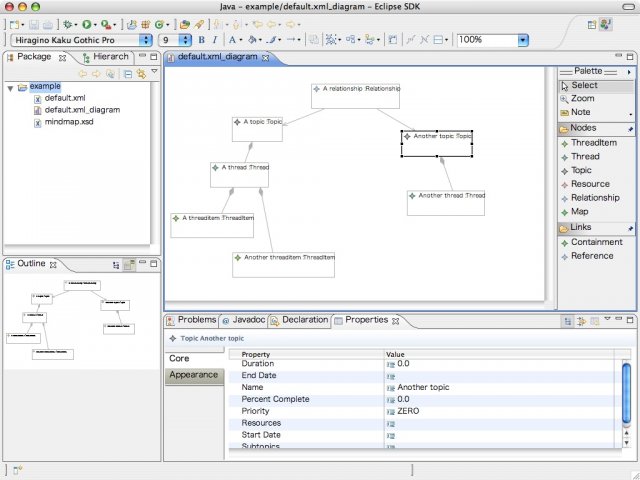
Task: Pick the Reference link tool
Action: 592,256
